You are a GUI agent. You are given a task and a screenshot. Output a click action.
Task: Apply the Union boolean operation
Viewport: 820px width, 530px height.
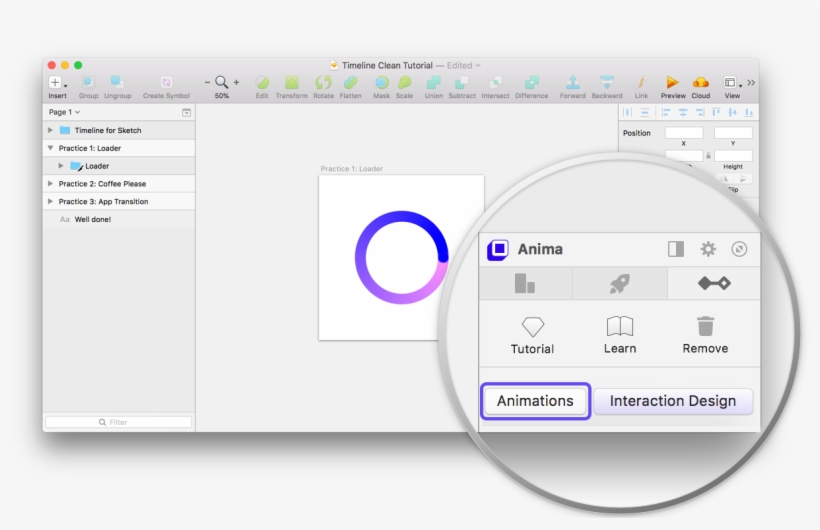(x=434, y=82)
